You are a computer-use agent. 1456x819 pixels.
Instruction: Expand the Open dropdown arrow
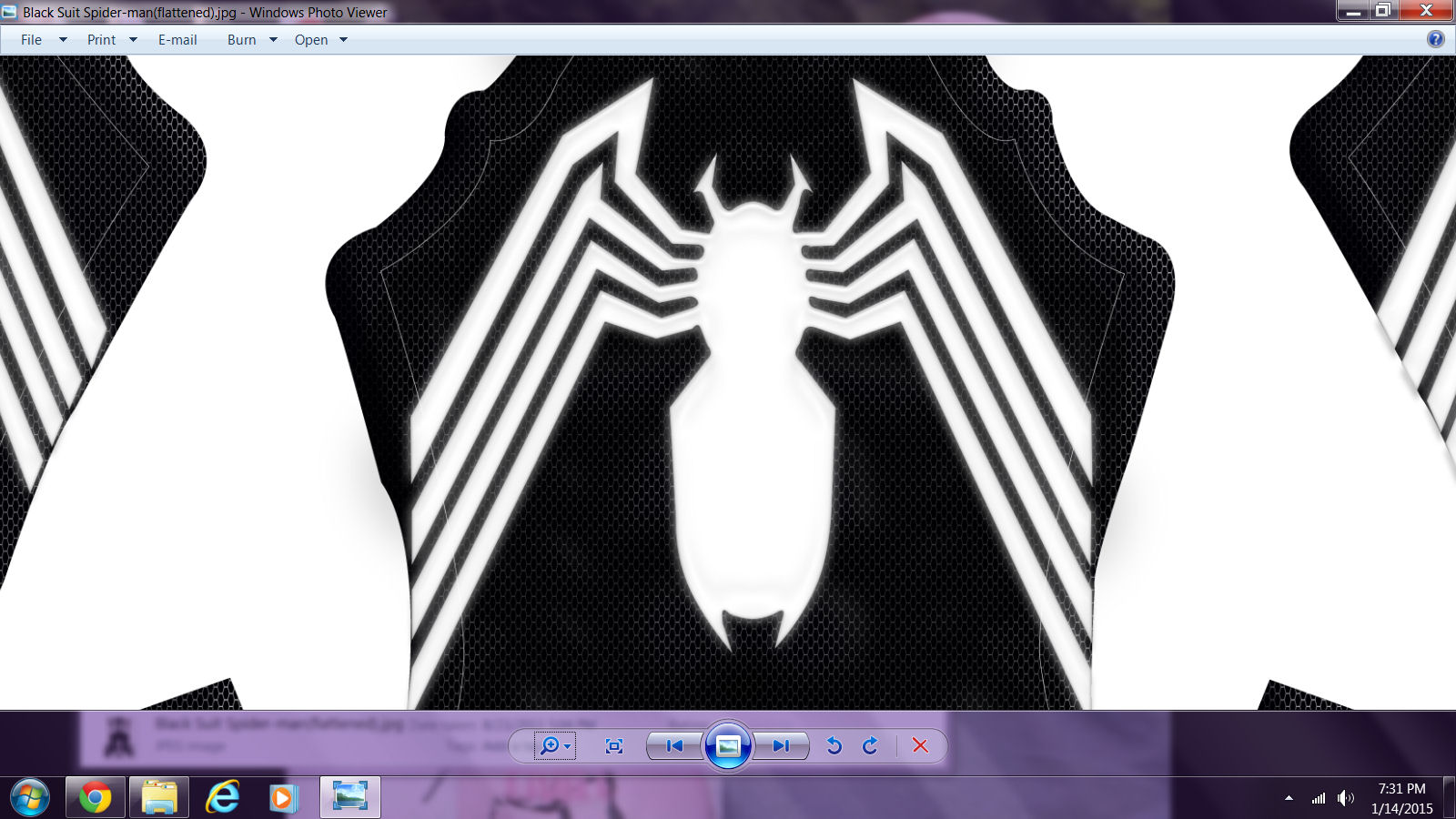343,40
